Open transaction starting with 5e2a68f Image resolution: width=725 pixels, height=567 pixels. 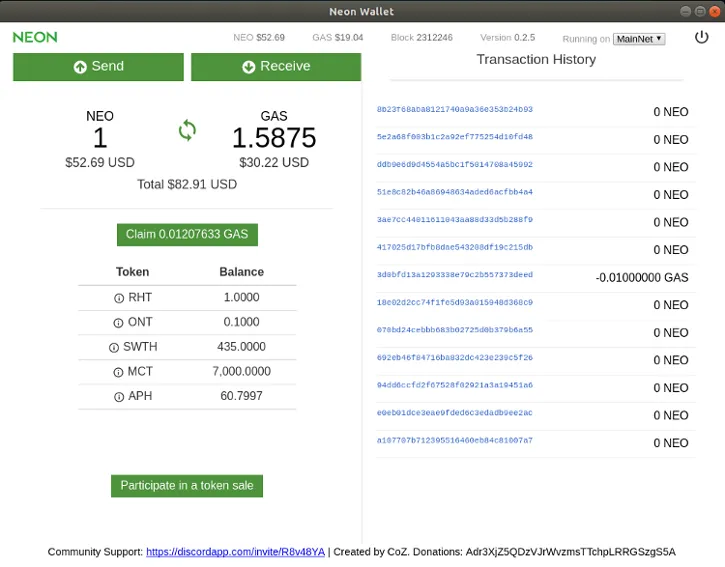point(455,137)
